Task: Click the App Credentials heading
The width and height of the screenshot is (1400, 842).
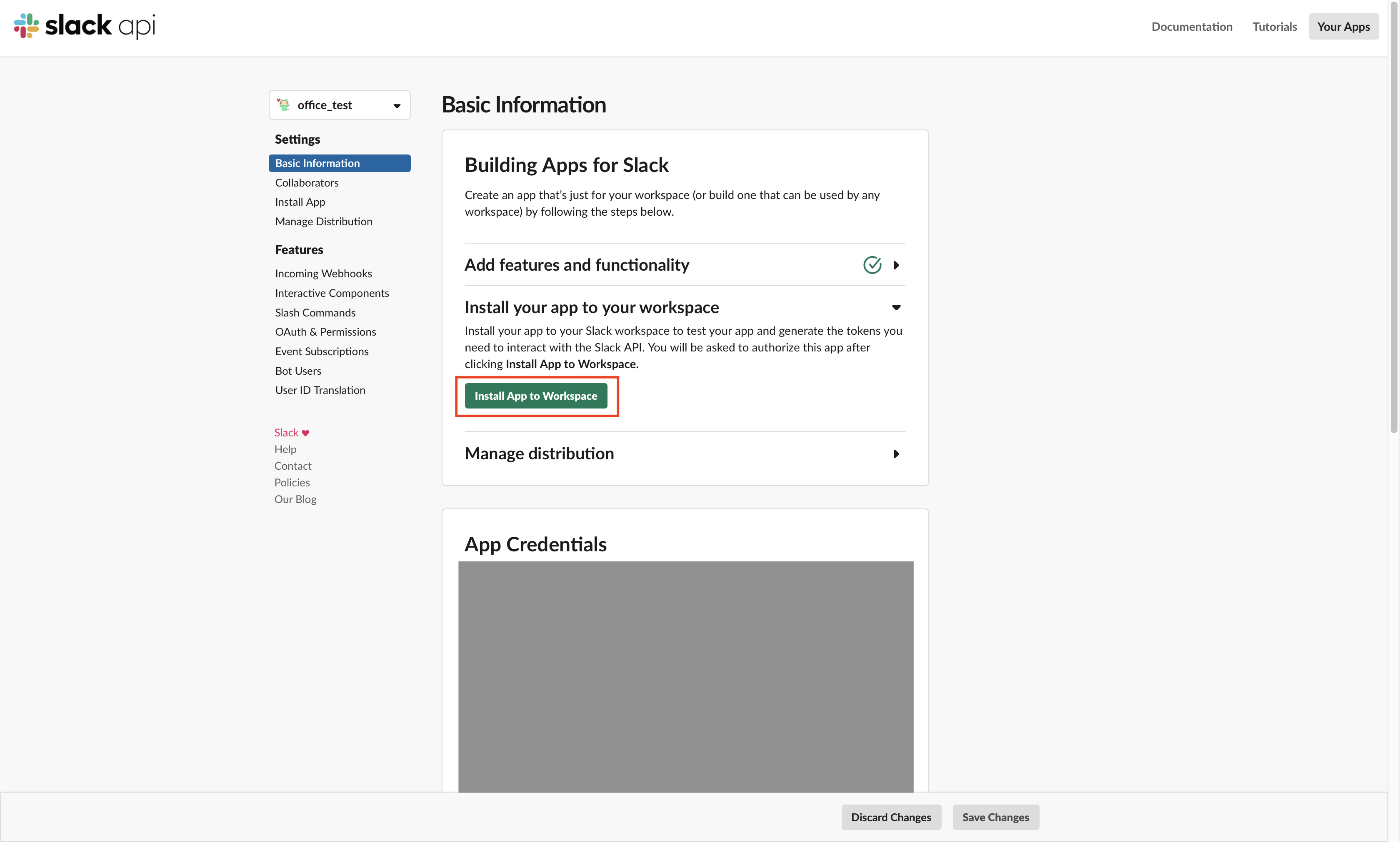Action: [x=535, y=544]
